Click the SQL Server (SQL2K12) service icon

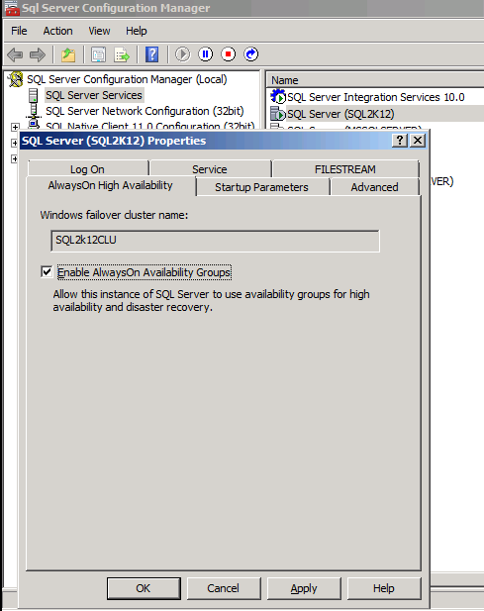click(x=278, y=113)
